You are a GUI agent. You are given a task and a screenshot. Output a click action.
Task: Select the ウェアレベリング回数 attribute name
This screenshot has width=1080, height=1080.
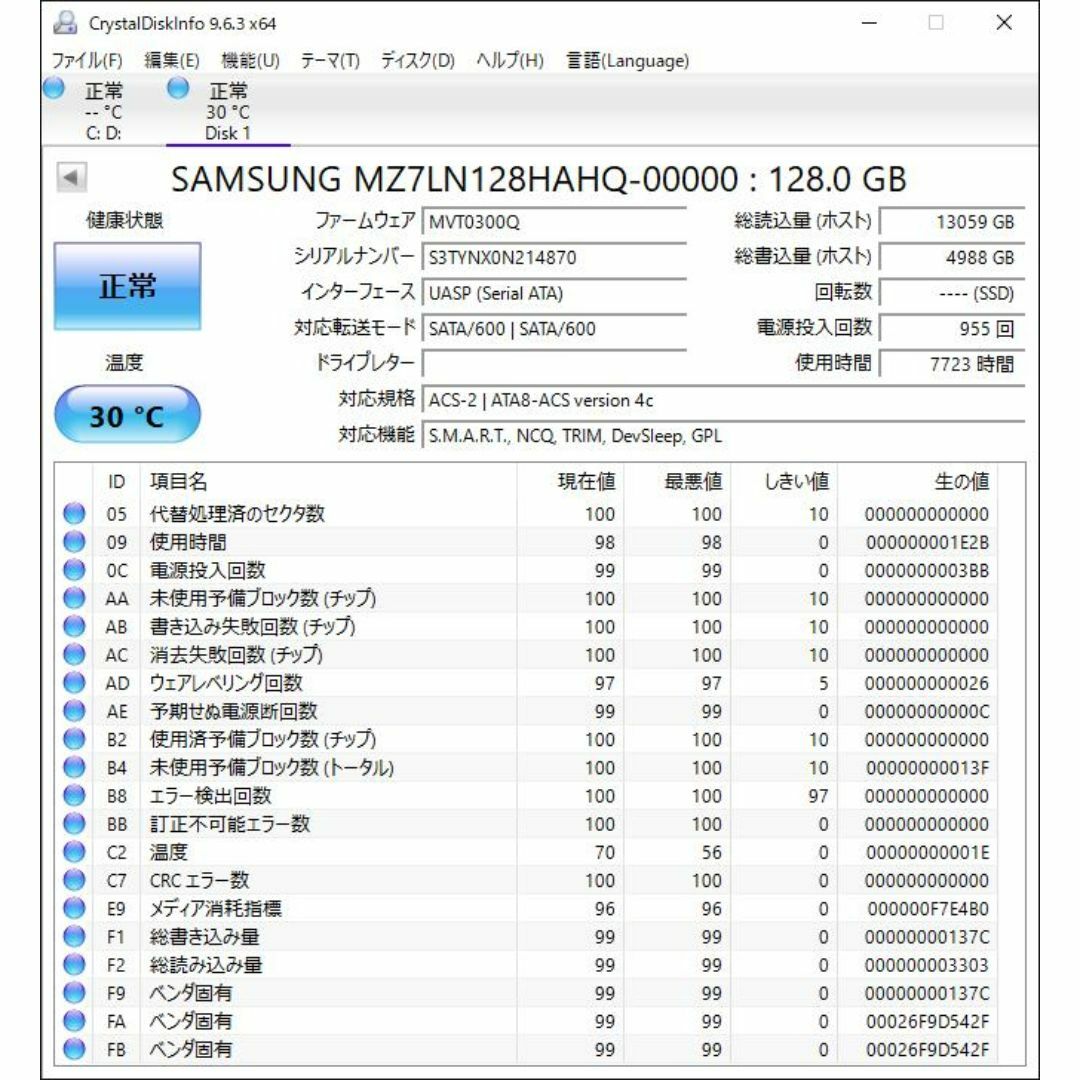(x=226, y=683)
